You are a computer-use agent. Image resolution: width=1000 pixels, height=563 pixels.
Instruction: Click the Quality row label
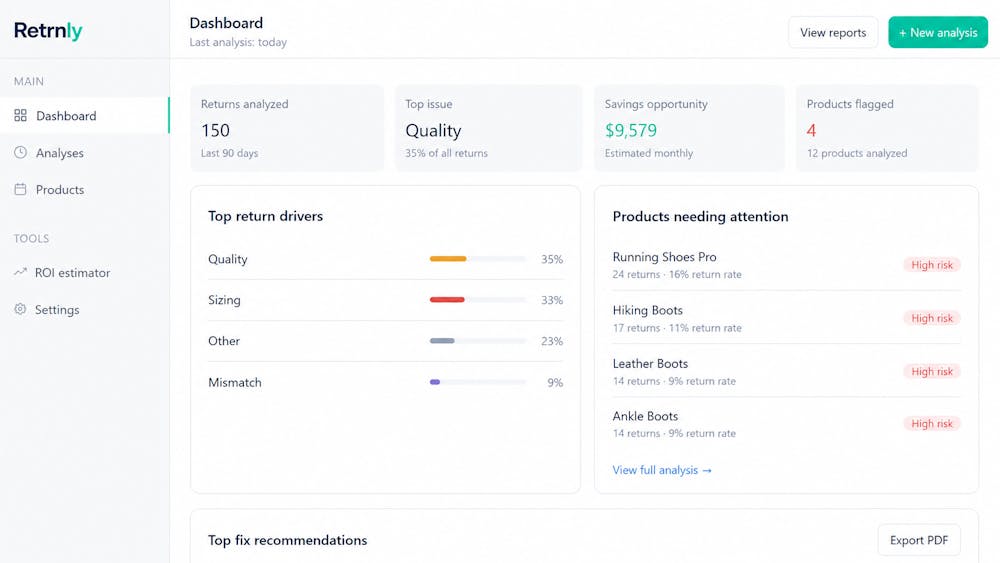228,260
